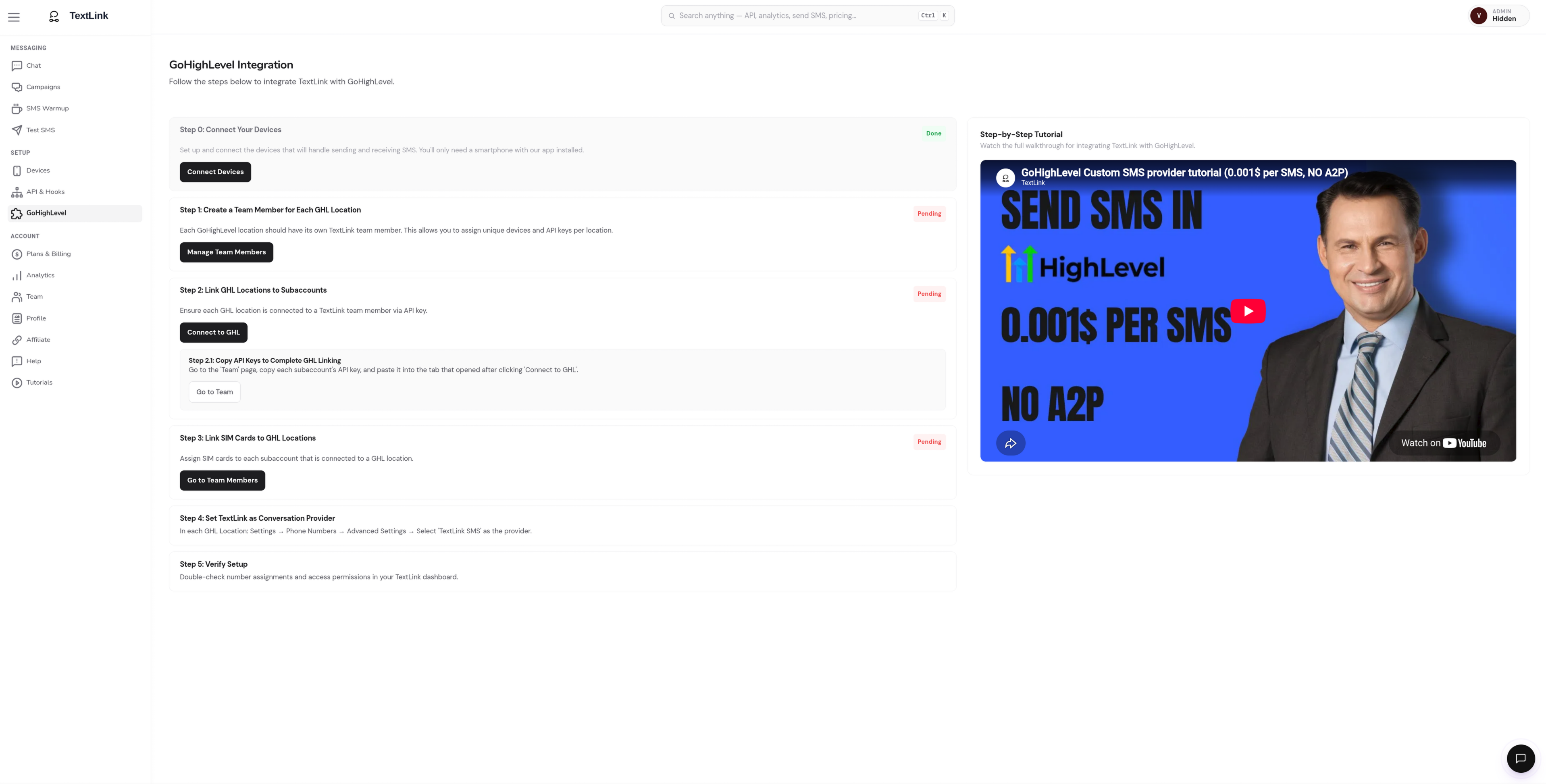The height and width of the screenshot is (784, 1546).
Task: Open the Chat menu item
Action: pos(75,66)
